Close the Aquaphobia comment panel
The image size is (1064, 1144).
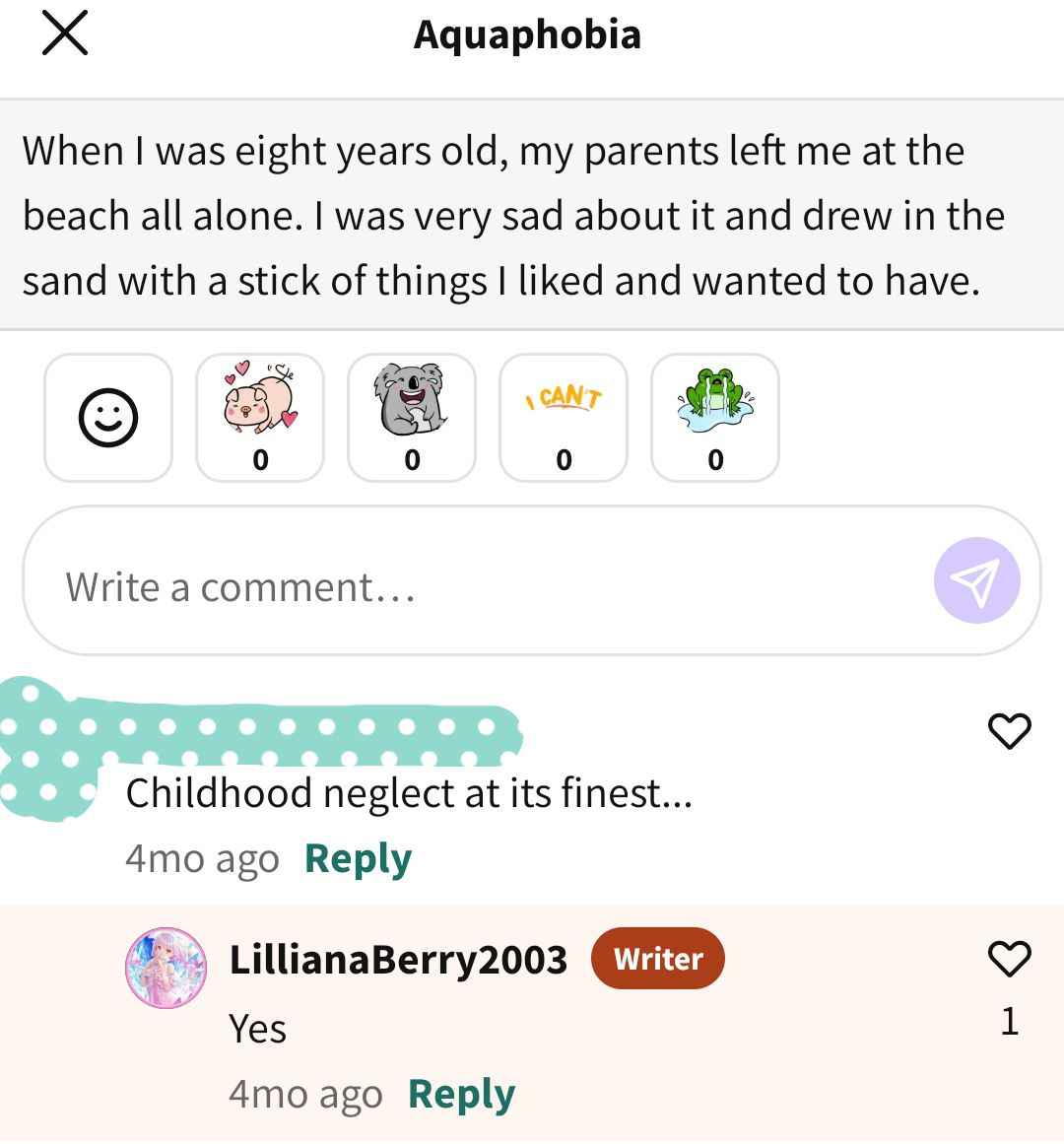[x=65, y=33]
